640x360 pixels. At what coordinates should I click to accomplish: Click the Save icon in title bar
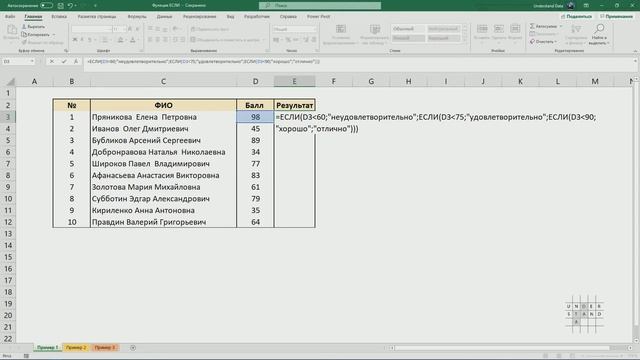[60, 6]
